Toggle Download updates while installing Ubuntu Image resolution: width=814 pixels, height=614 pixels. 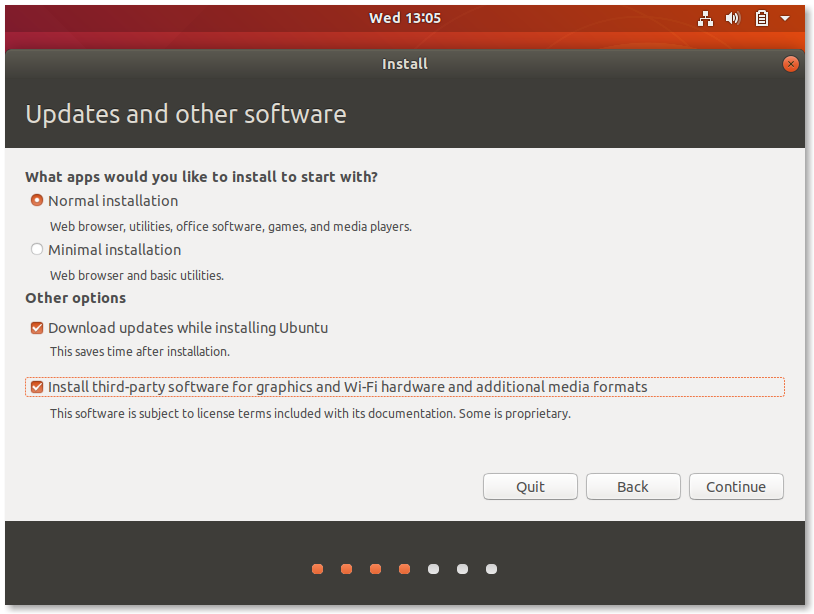pos(37,328)
